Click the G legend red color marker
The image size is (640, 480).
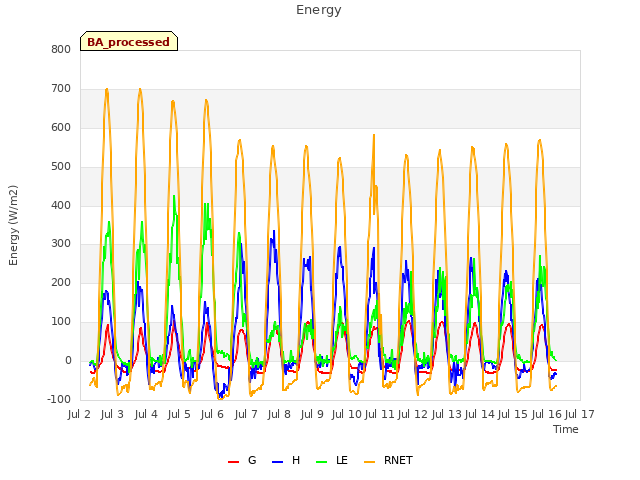pos(233,462)
